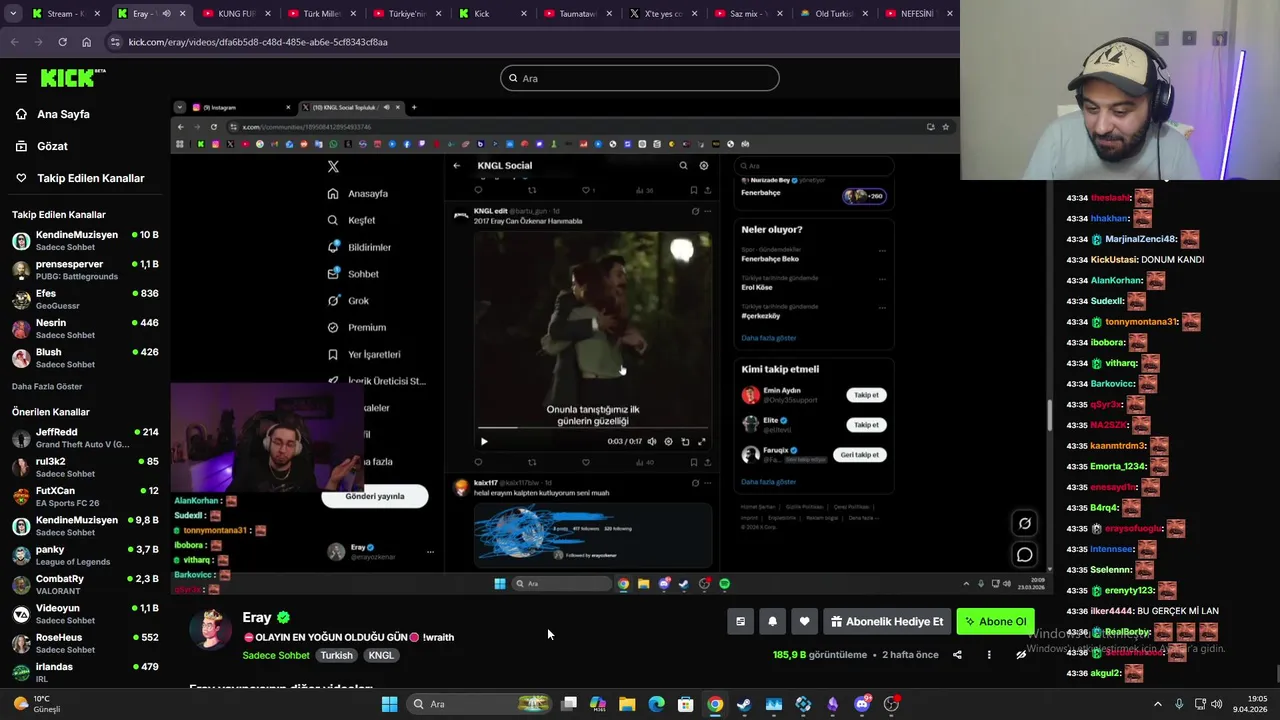Screen dimensions: 1280x720
Task: Switch to the Taumatawh tab
Action: (x=577, y=14)
